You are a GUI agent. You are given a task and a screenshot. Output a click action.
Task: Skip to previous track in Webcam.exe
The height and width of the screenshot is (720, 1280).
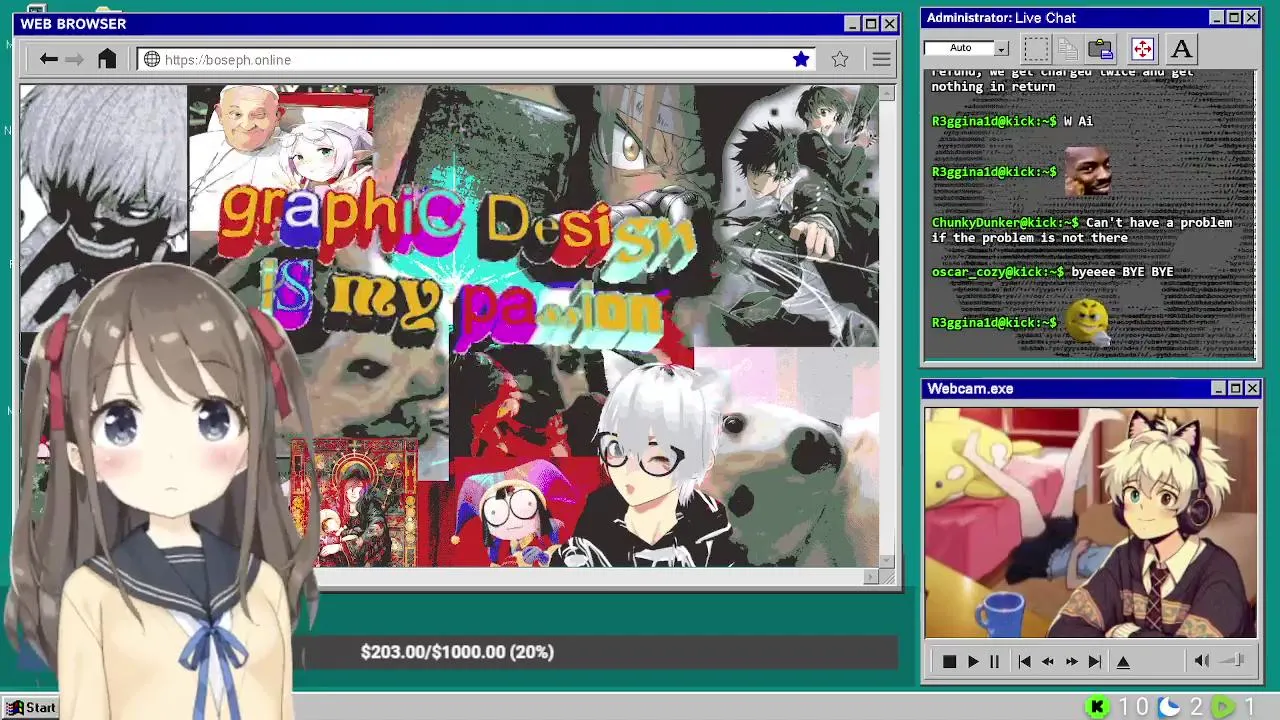coord(1024,662)
